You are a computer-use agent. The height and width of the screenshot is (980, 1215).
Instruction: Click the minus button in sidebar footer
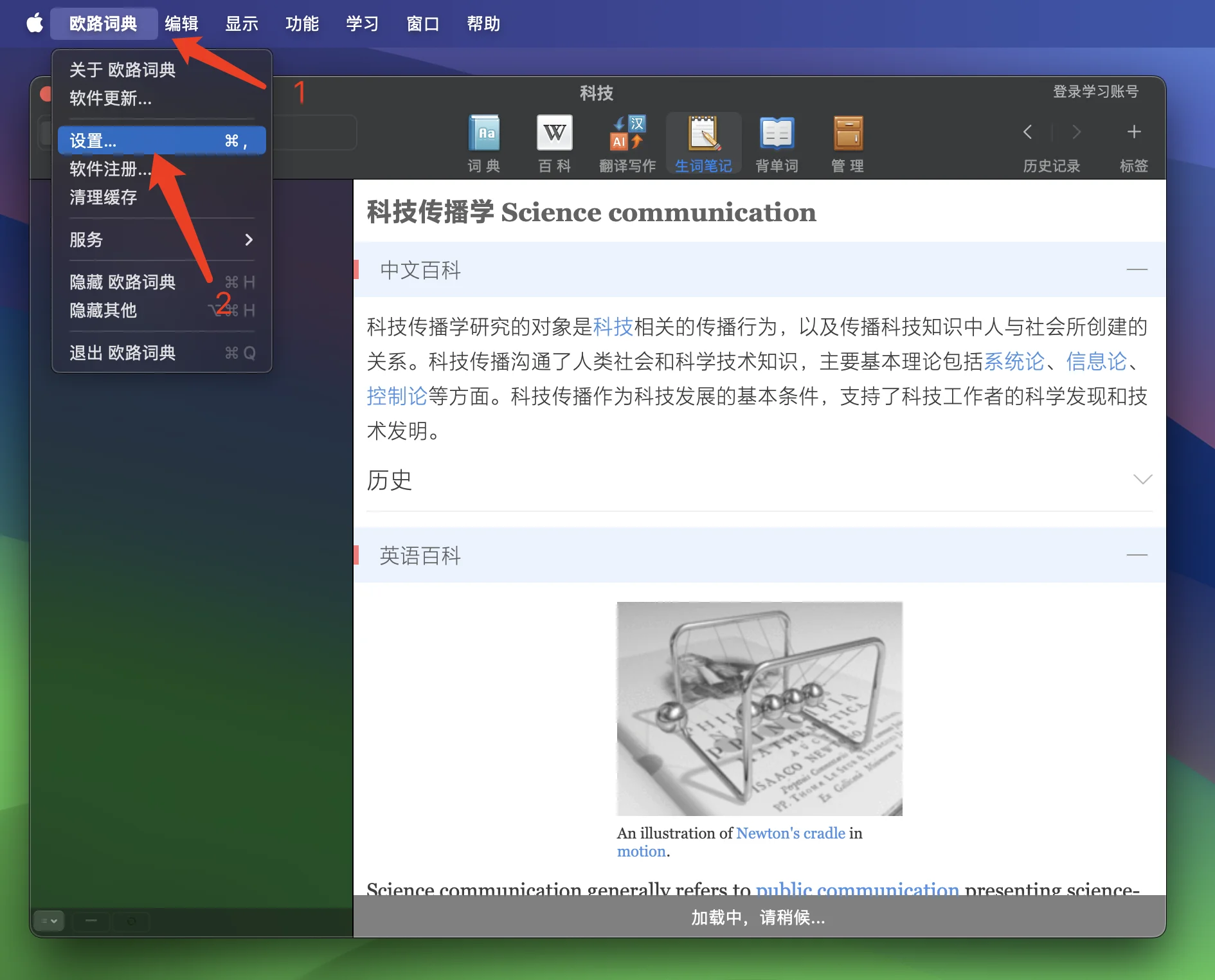(91, 921)
